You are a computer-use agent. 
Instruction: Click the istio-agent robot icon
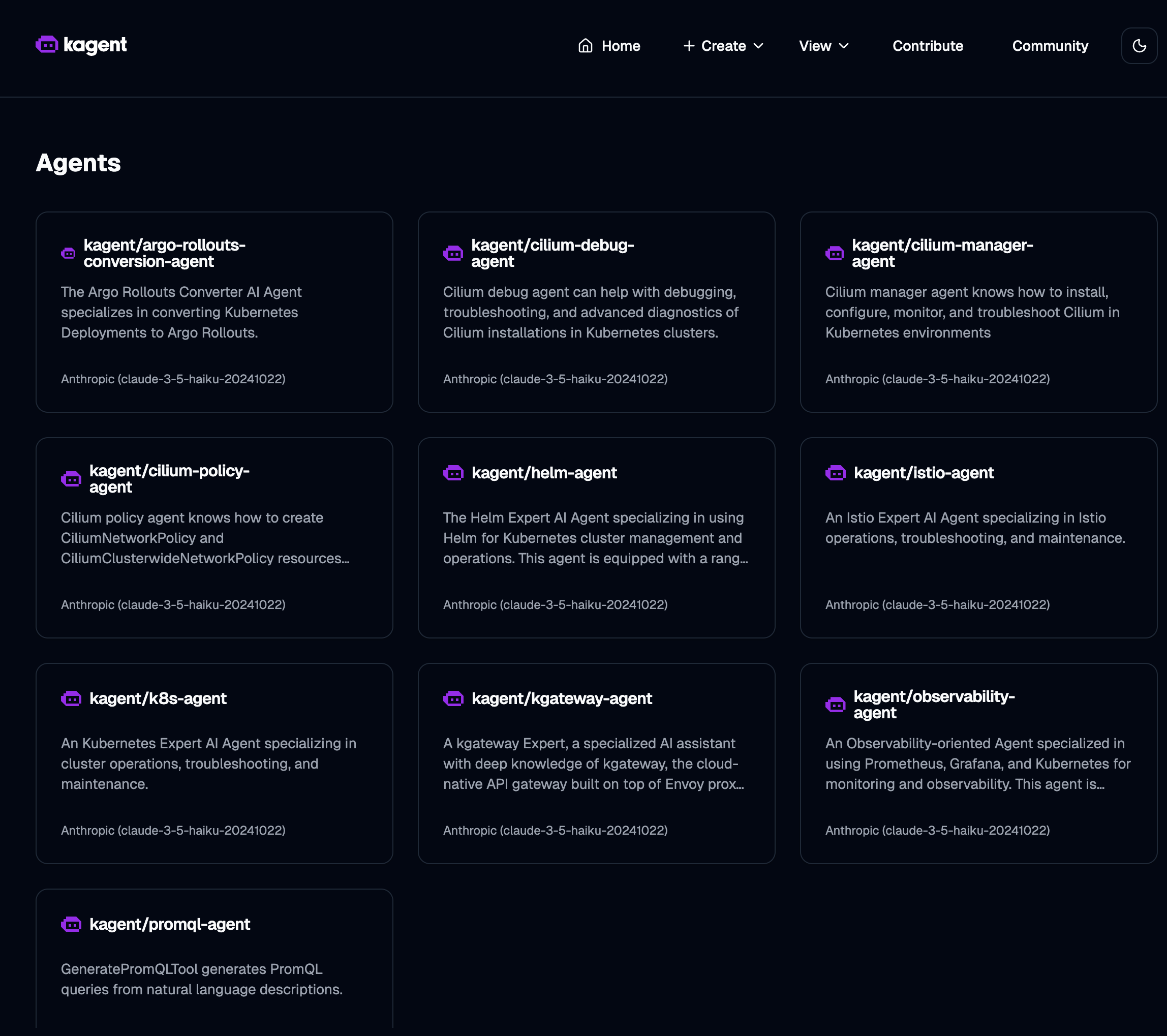click(x=835, y=473)
